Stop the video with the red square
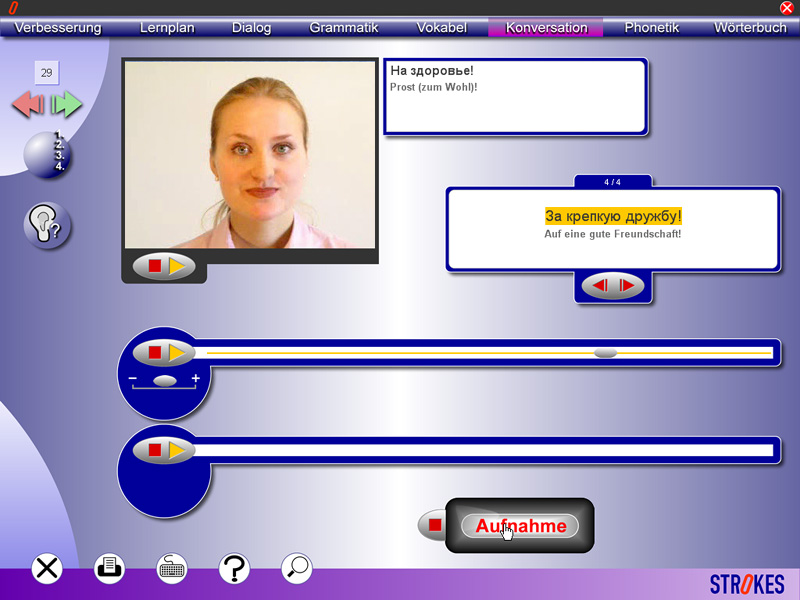The image size is (800, 600). click(x=155, y=266)
